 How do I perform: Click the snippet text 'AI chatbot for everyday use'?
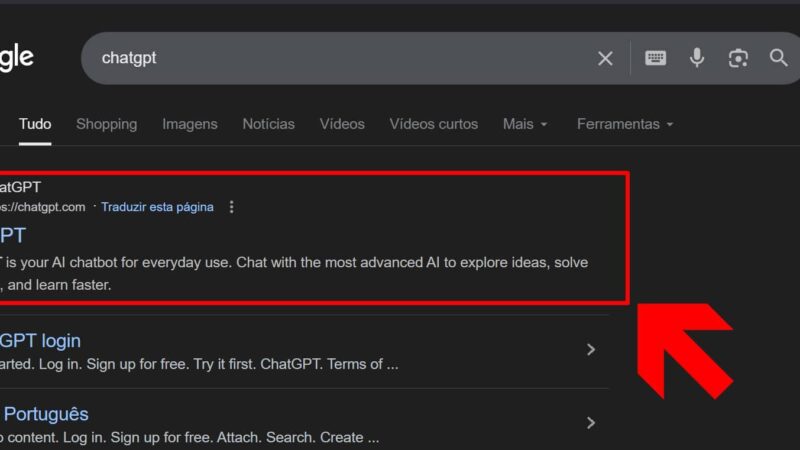coord(141,262)
